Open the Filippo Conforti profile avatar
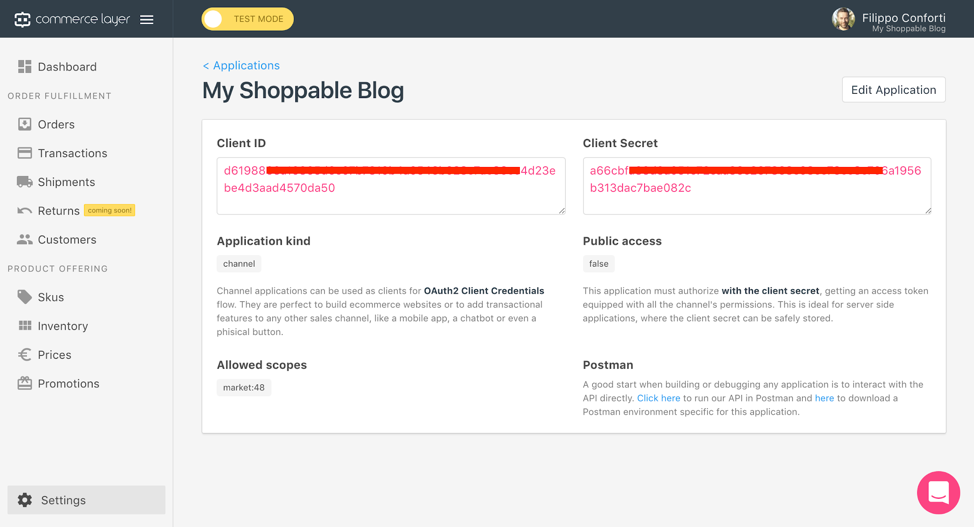 (x=843, y=19)
